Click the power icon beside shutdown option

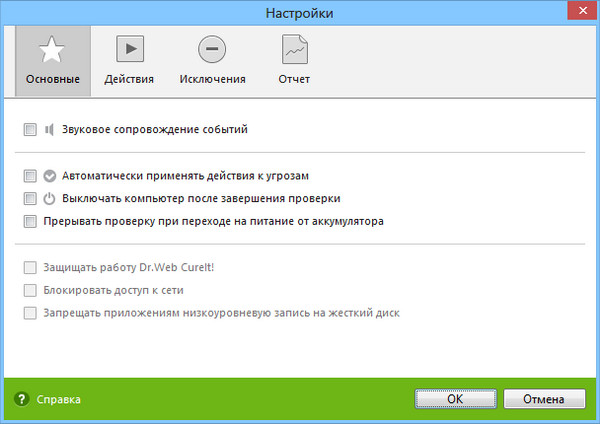[50, 198]
